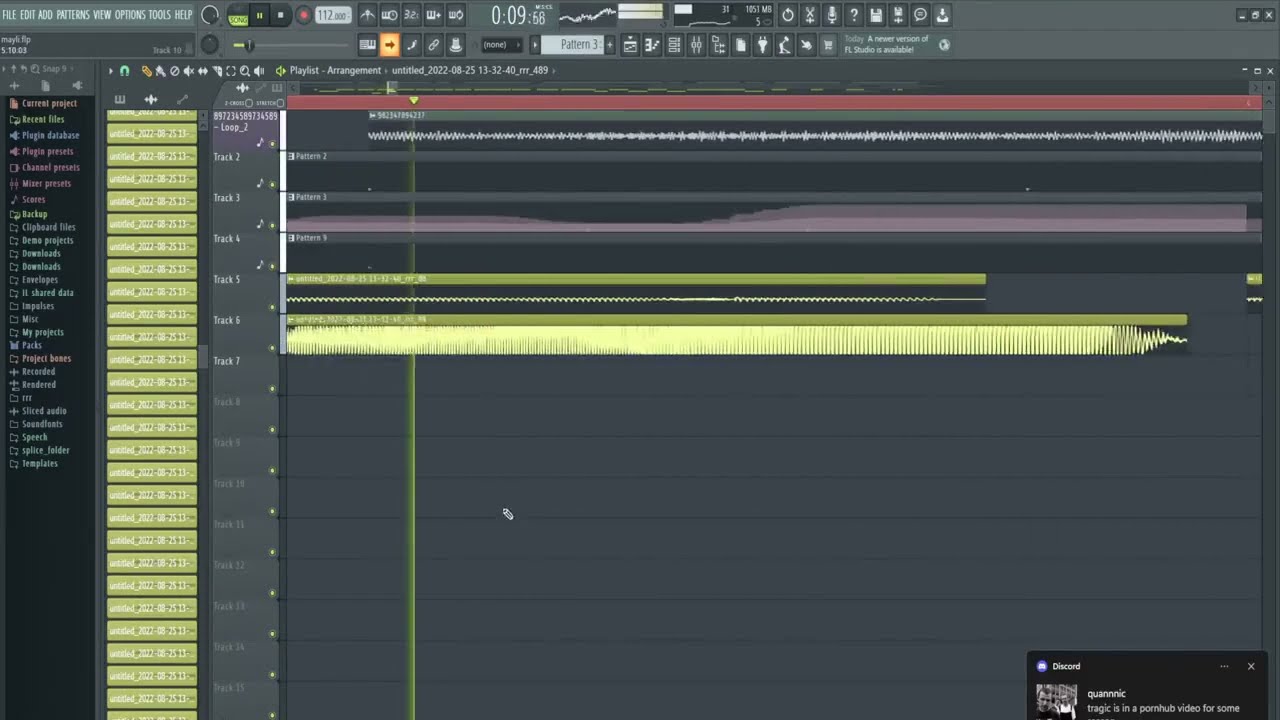The image size is (1280, 720).
Task: Open project info speech bubble icon
Action: tap(920, 15)
